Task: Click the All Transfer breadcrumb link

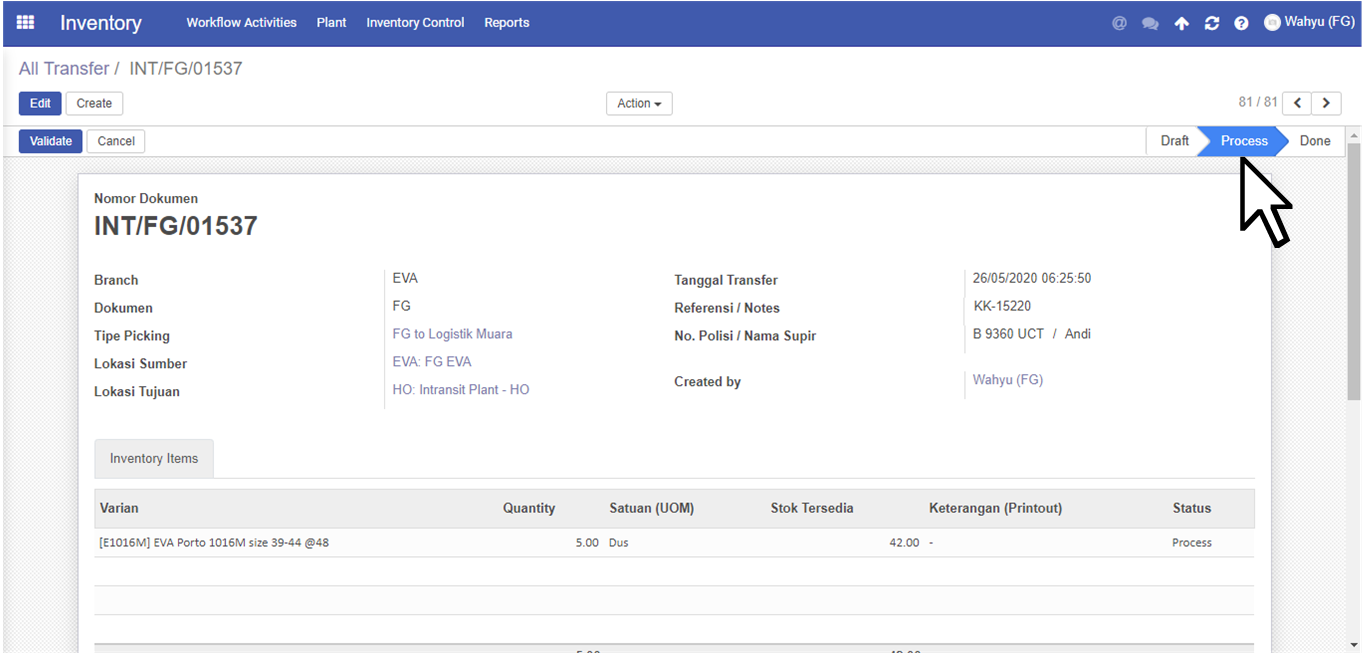Action: pos(64,69)
